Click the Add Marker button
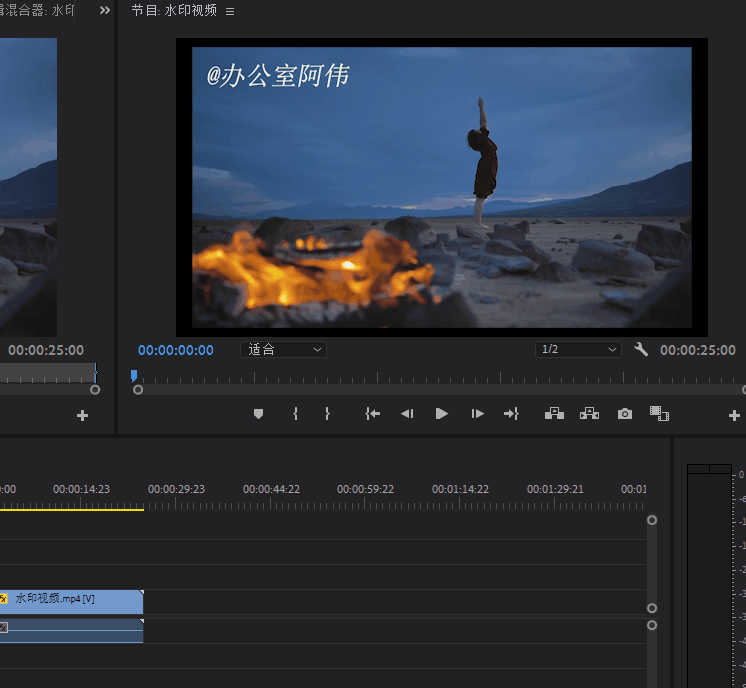 tap(258, 414)
